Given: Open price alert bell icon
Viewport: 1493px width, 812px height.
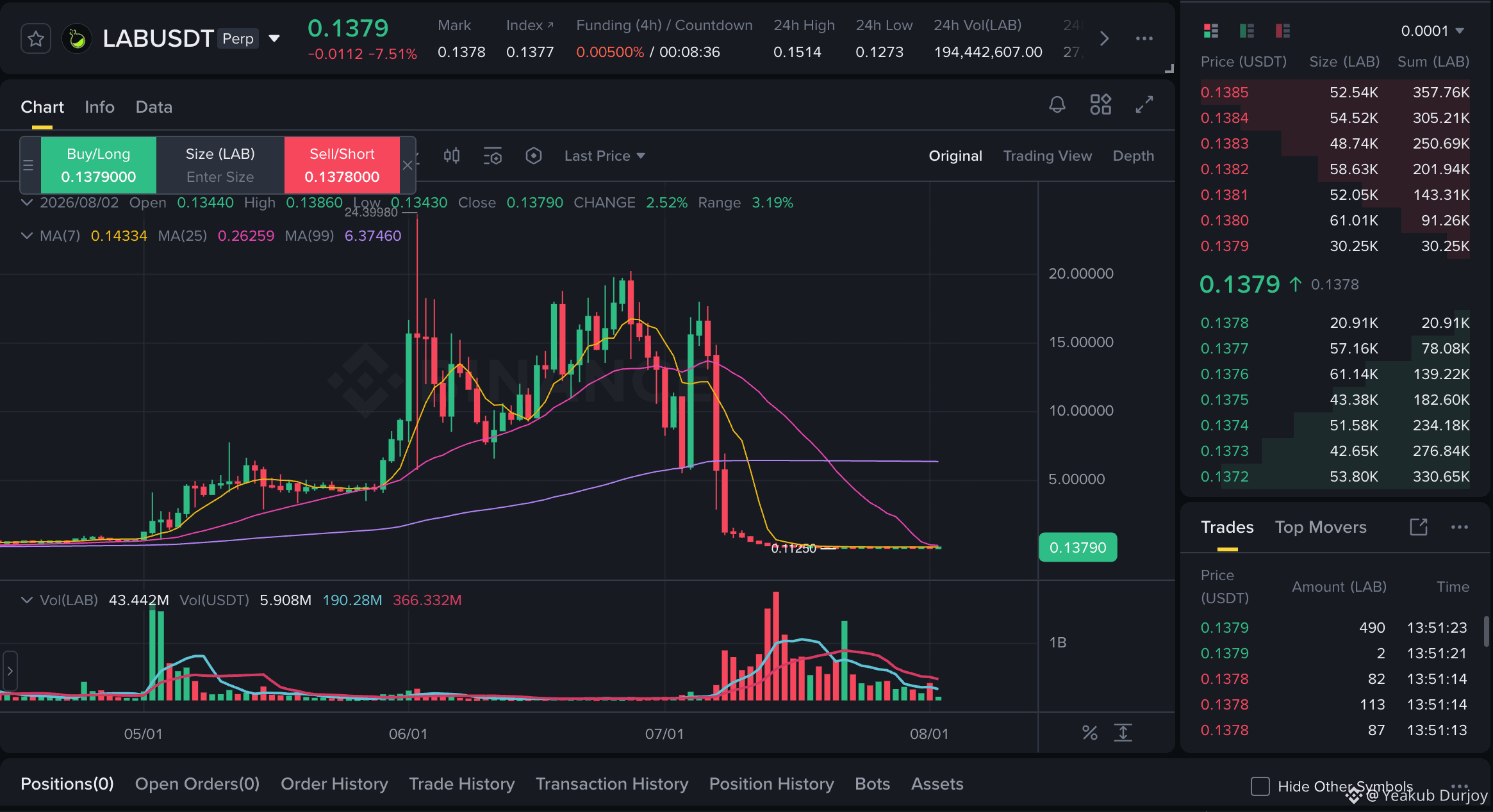Looking at the screenshot, I should click(1057, 105).
